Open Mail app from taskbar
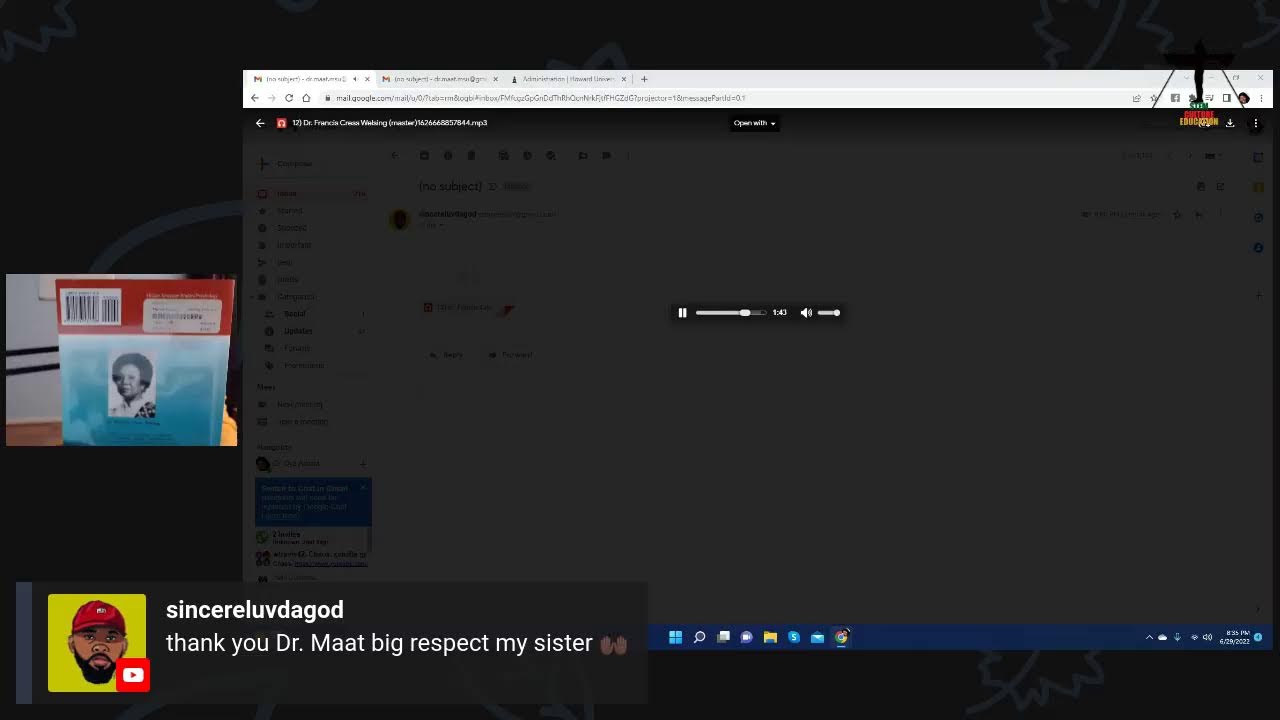 (817, 637)
